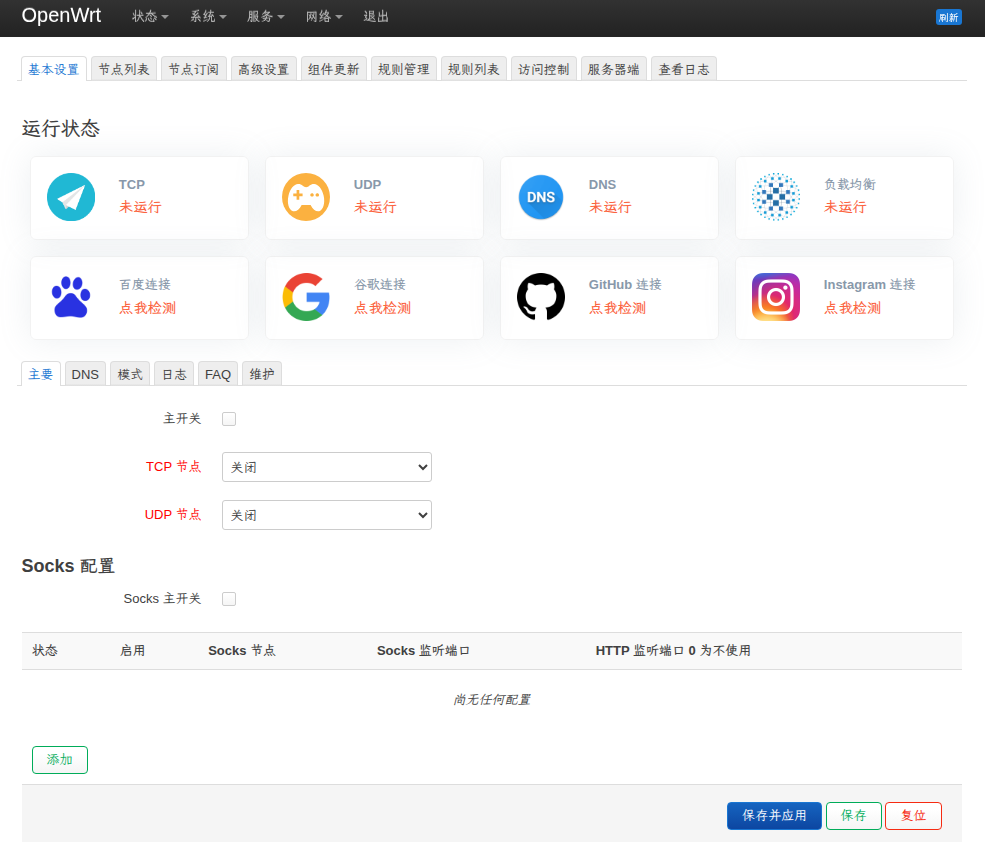Click the red 复位 button

913,816
